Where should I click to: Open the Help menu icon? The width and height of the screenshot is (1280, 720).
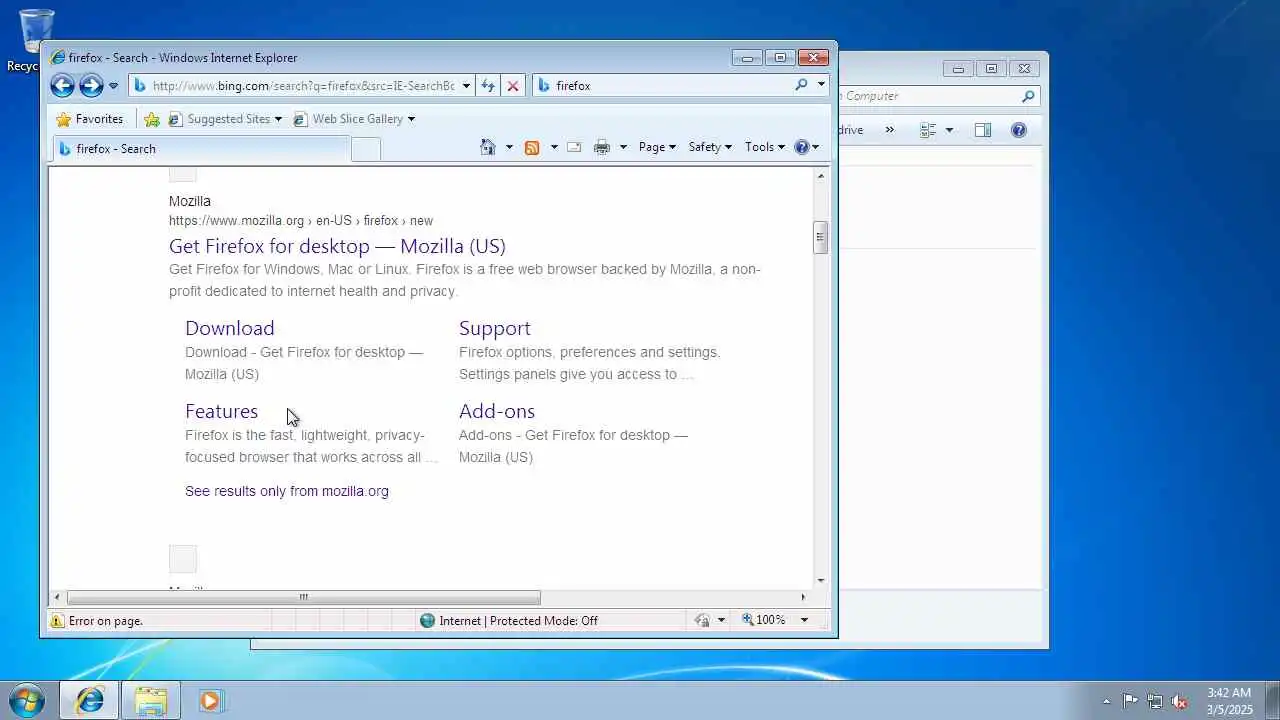pos(806,147)
